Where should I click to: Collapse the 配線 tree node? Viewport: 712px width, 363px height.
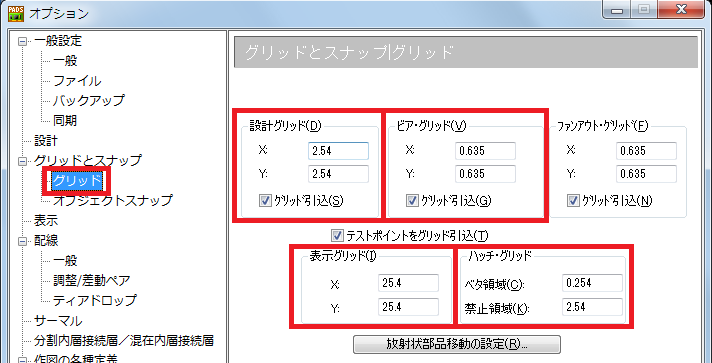pos(22,241)
